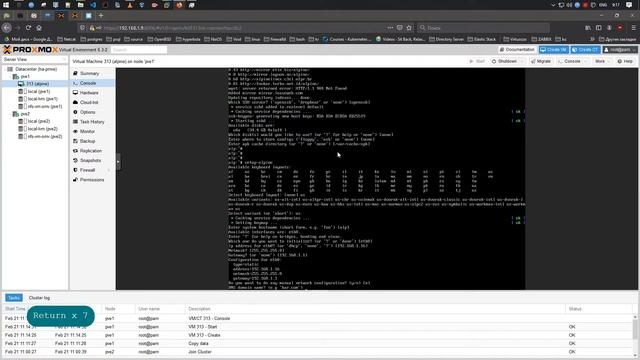640x360 pixels.
Task: Open the Shutdown dropdown arrow
Action: coord(522,61)
